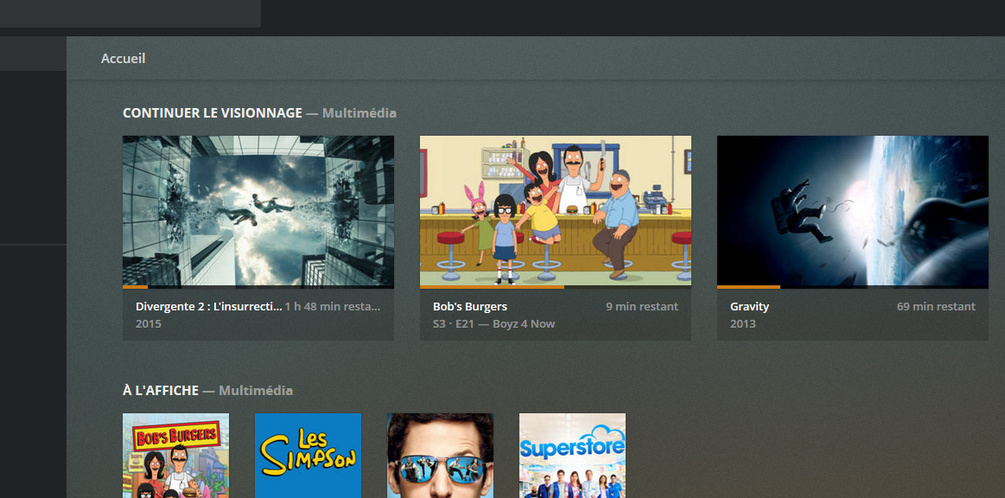Open the Bob's Burgers poster in À l'affiche
The width and height of the screenshot is (1005, 498).
click(x=176, y=455)
